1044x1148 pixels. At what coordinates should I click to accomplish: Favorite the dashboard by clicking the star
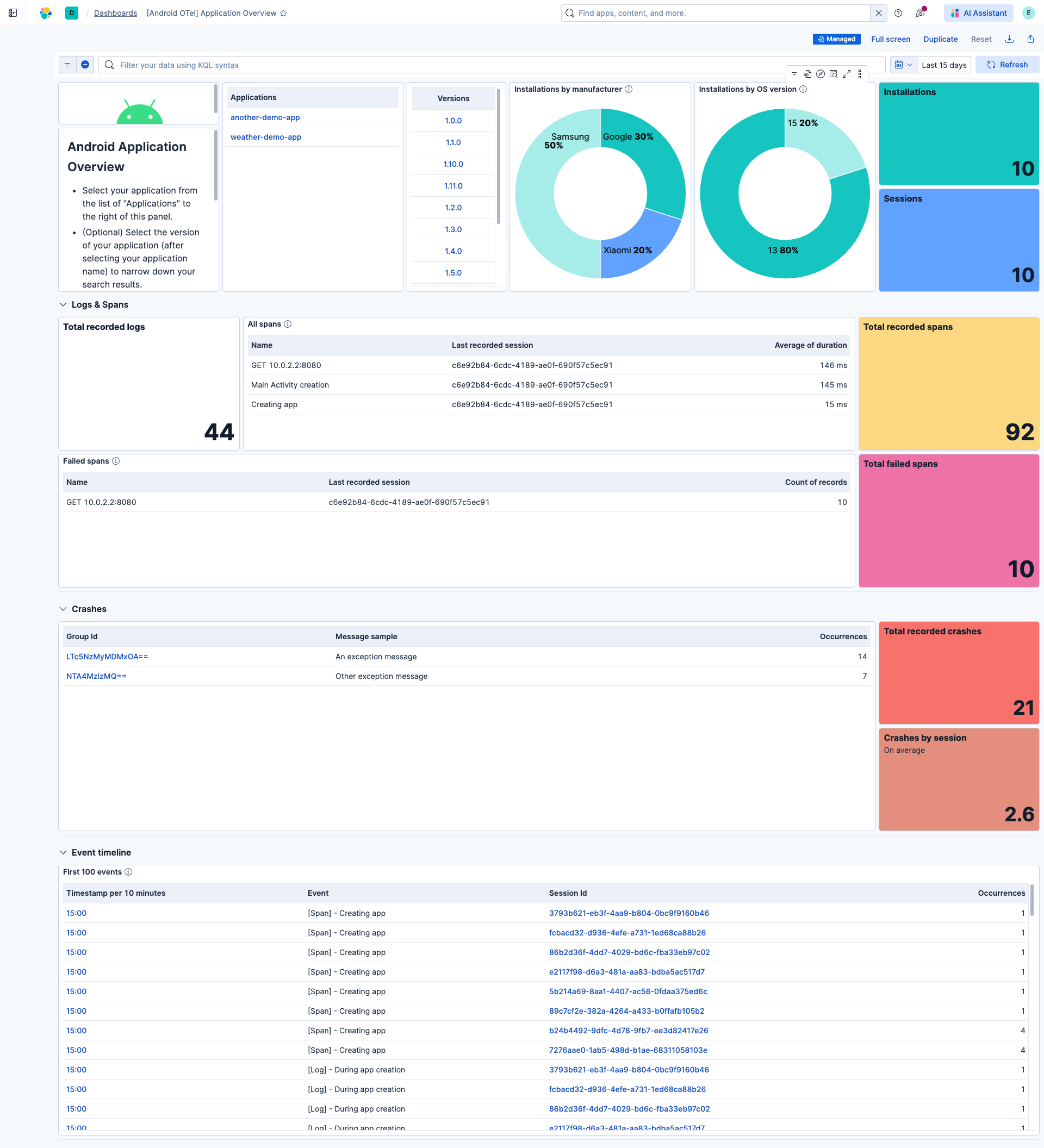(283, 13)
